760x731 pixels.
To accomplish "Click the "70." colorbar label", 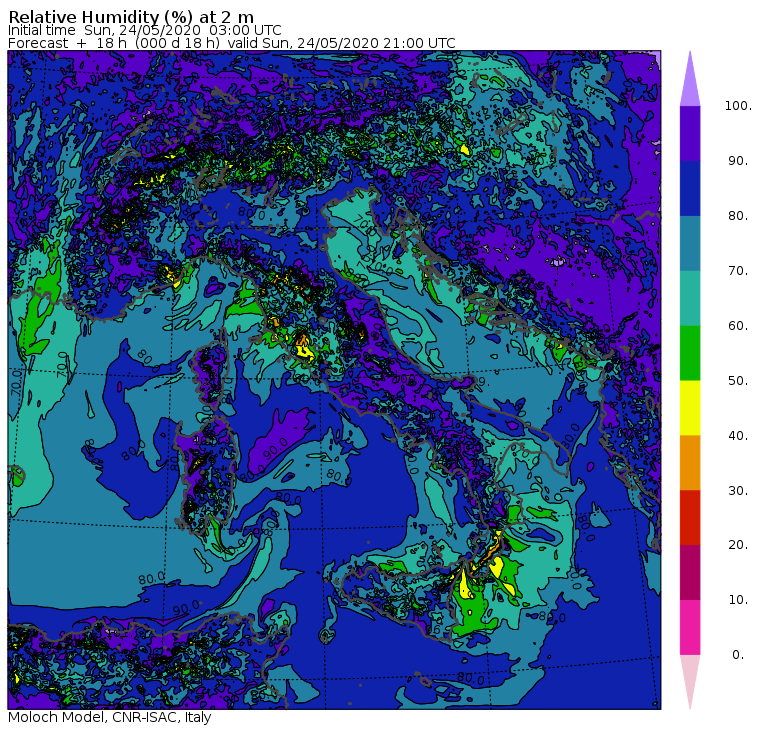I will coord(738,270).
